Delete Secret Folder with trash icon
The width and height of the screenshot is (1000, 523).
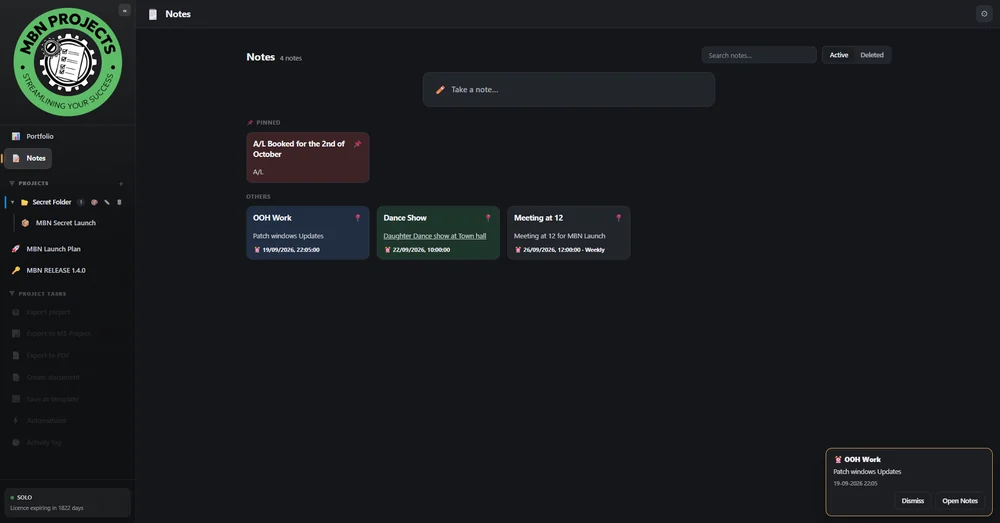[x=119, y=202]
